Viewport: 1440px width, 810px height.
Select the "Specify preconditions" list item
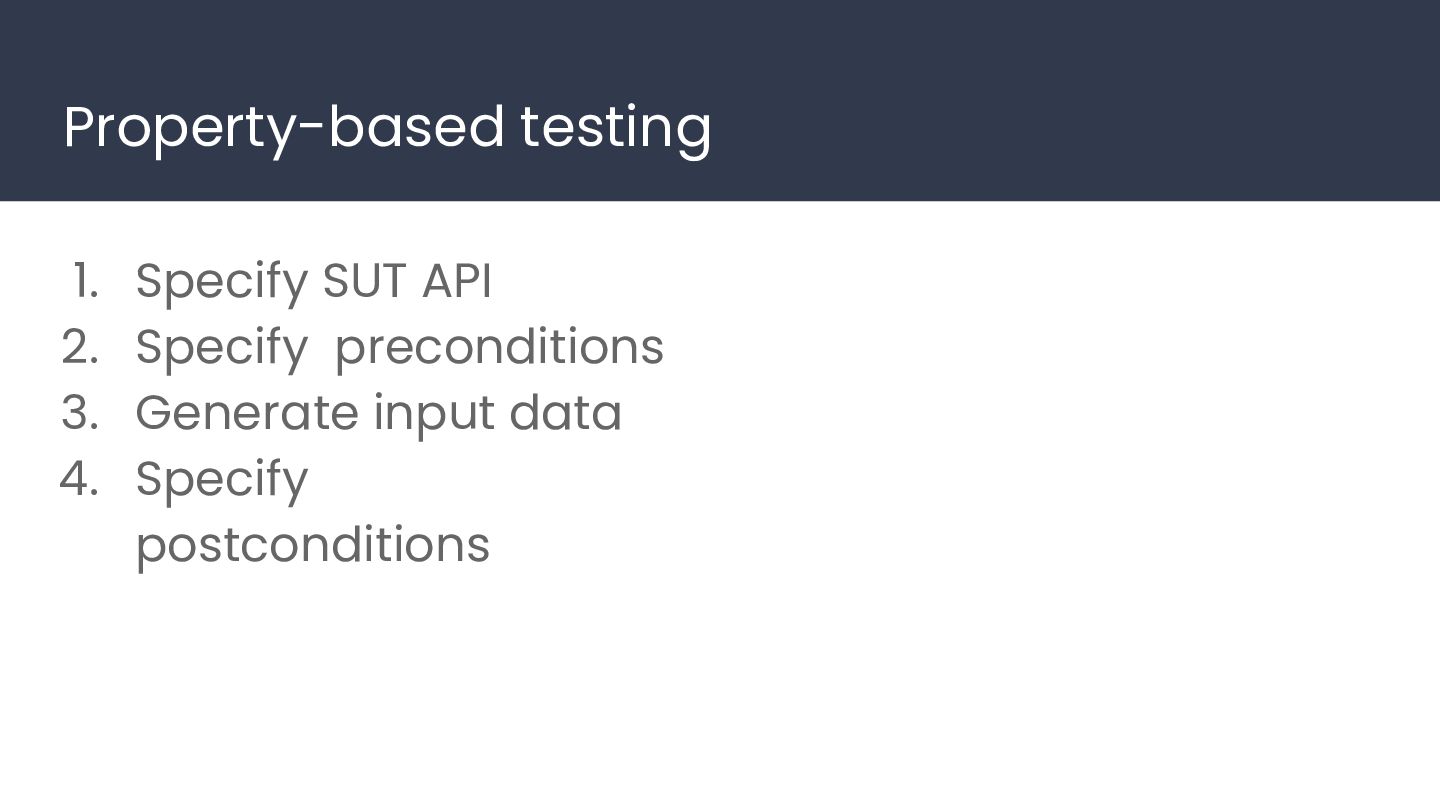[x=399, y=348]
